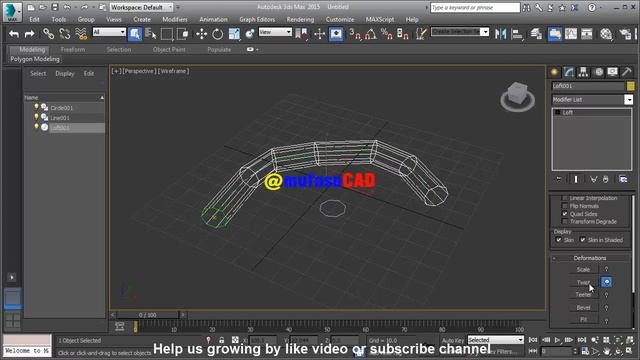The height and width of the screenshot is (360, 640).
Task: Activate Bind to Space Warp tool
Action: (x=81, y=34)
